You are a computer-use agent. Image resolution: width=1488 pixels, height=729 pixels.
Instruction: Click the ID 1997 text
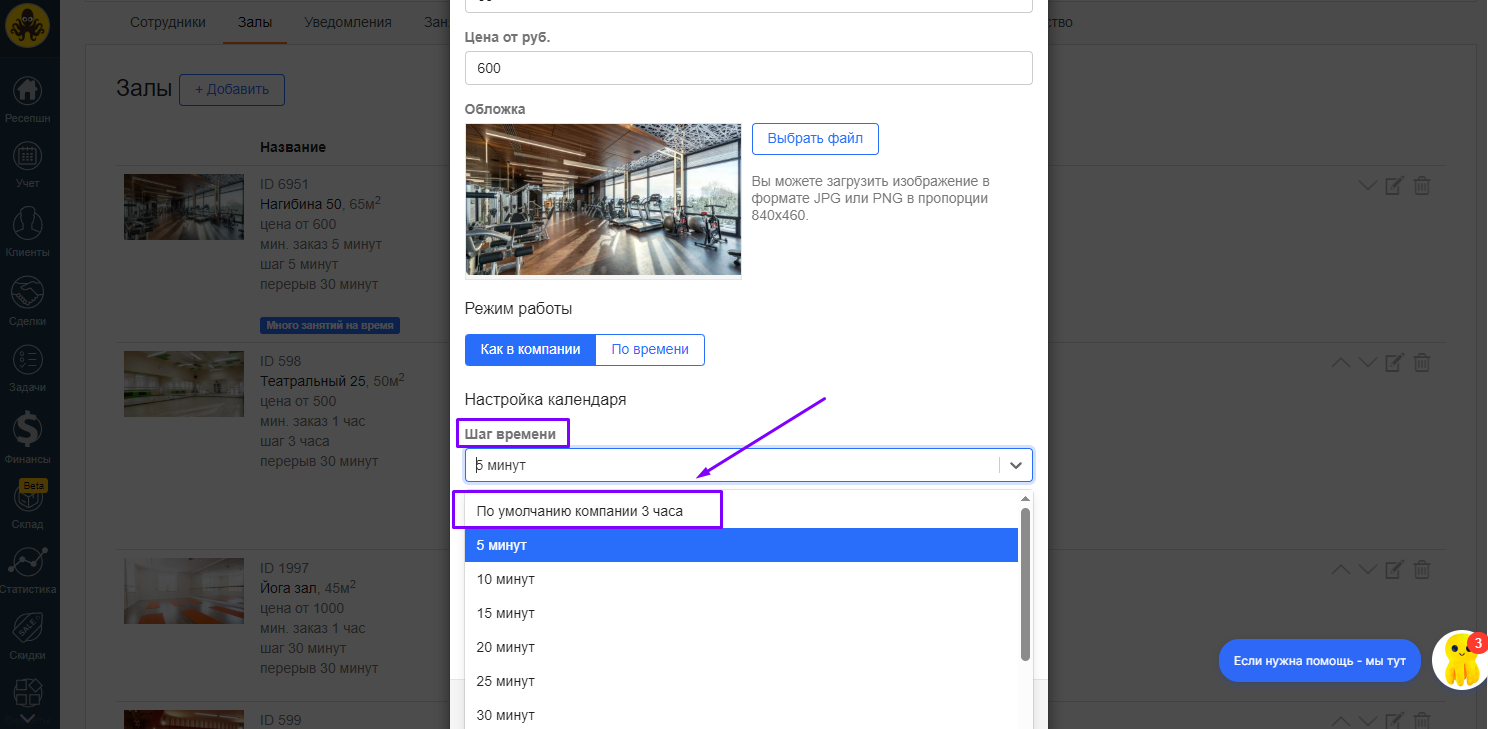coord(285,568)
